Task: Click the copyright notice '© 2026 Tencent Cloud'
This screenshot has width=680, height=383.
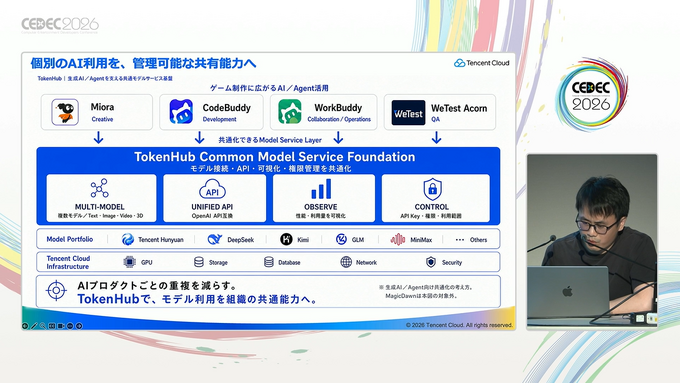Action: 459,325
